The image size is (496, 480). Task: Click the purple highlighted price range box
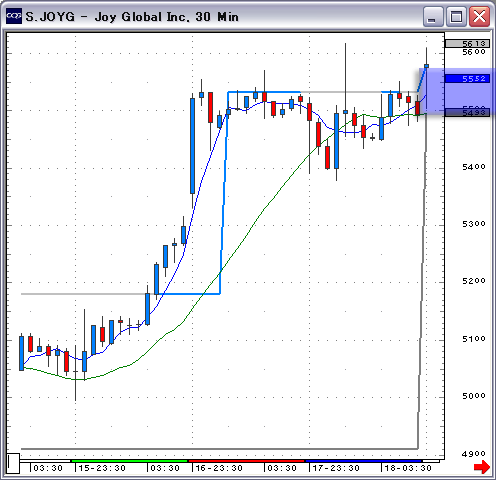pyautogui.click(x=457, y=92)
